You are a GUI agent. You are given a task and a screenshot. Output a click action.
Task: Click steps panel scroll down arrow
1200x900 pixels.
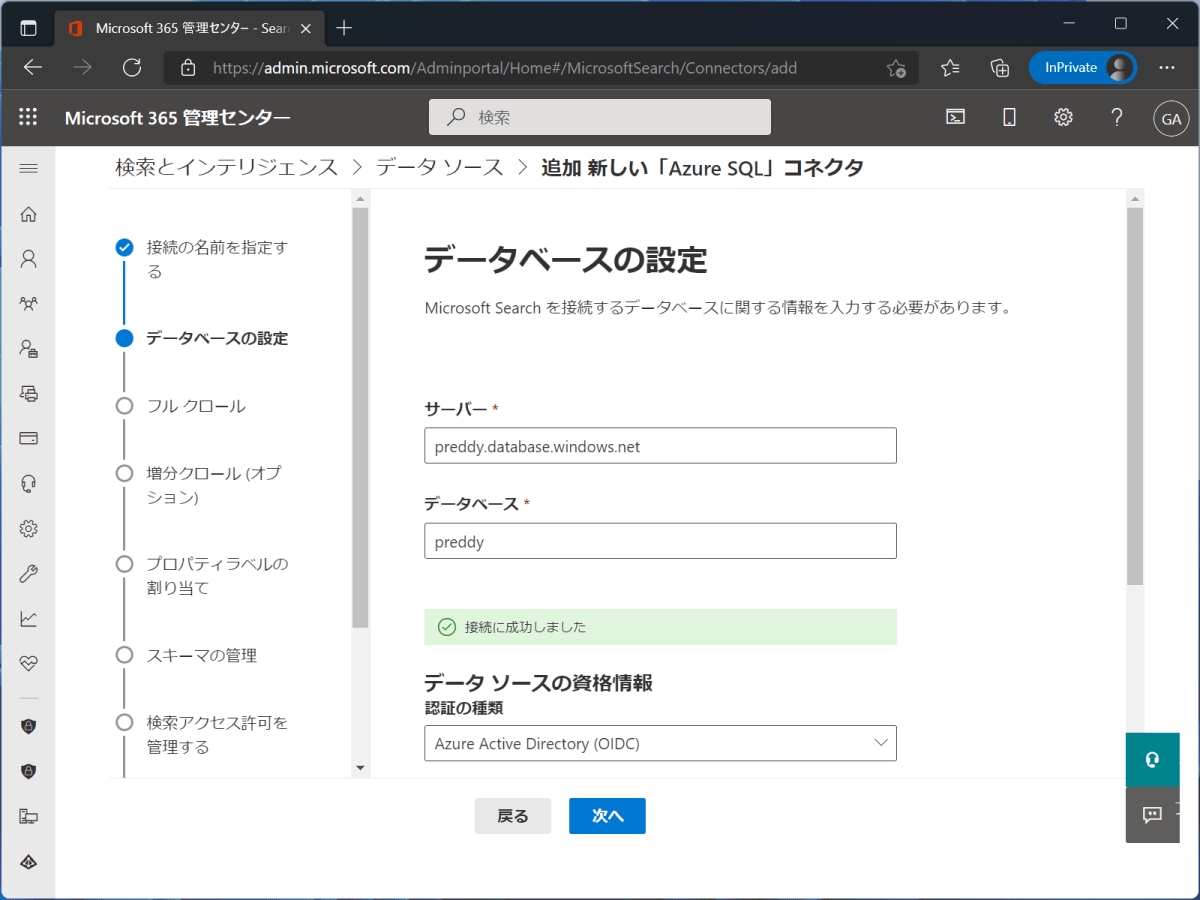click(360, 767)
